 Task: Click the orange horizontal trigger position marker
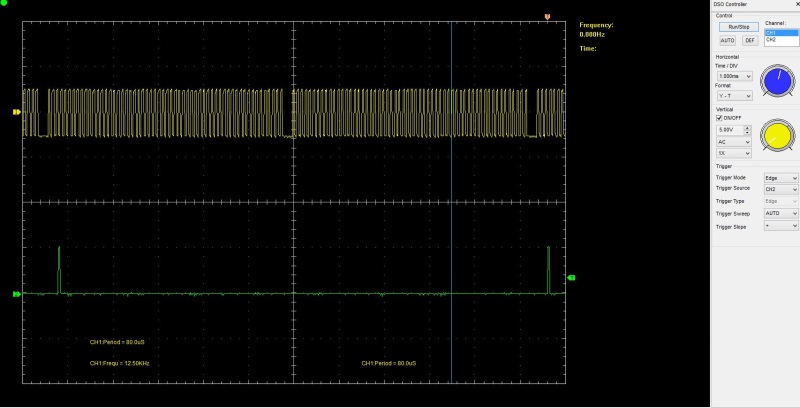click(547, 17)
